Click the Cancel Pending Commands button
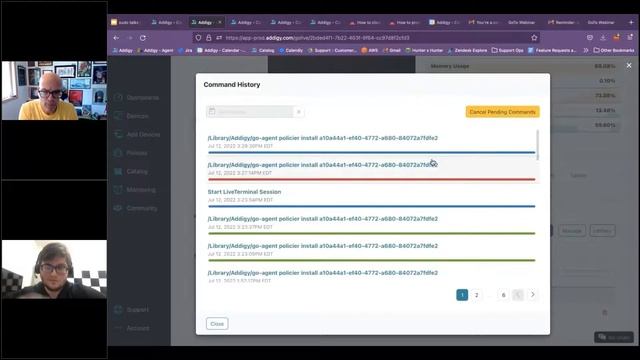The image size is (640, 360). click(x=502, y=112)
